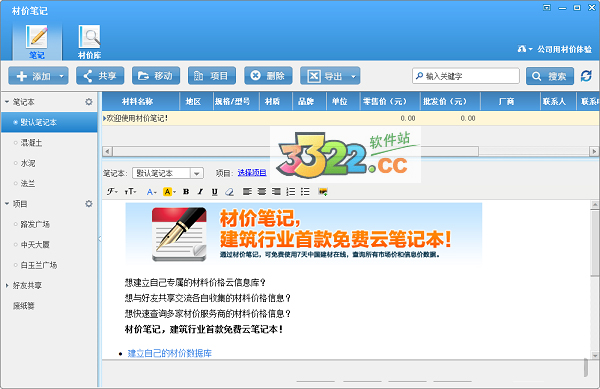Open the text highlight color picker

pyautogui.click(x=169, y=192)
